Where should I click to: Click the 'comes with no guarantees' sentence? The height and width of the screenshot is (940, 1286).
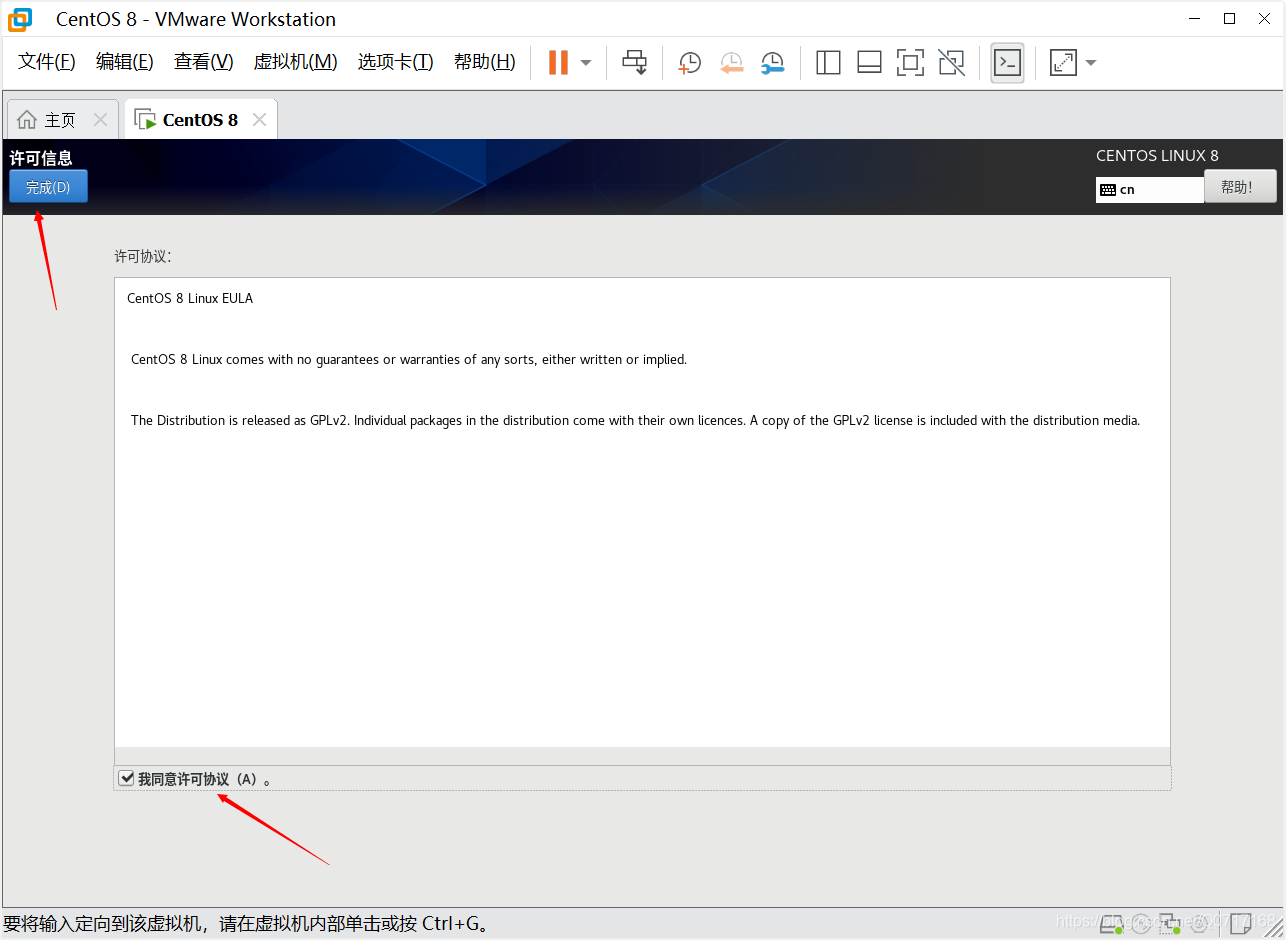(409, 360)
